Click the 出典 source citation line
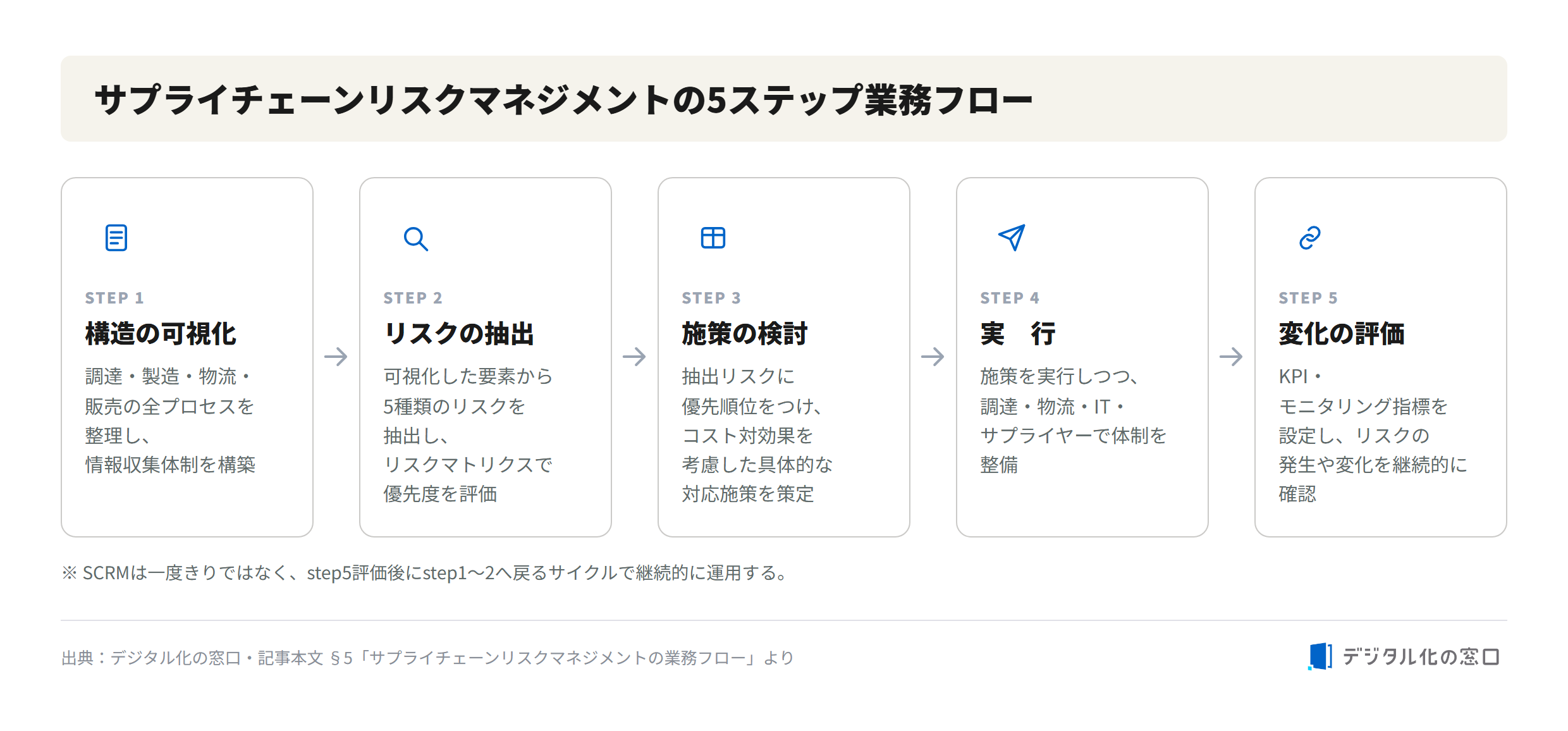1568x731 pixels. point(427,658)
